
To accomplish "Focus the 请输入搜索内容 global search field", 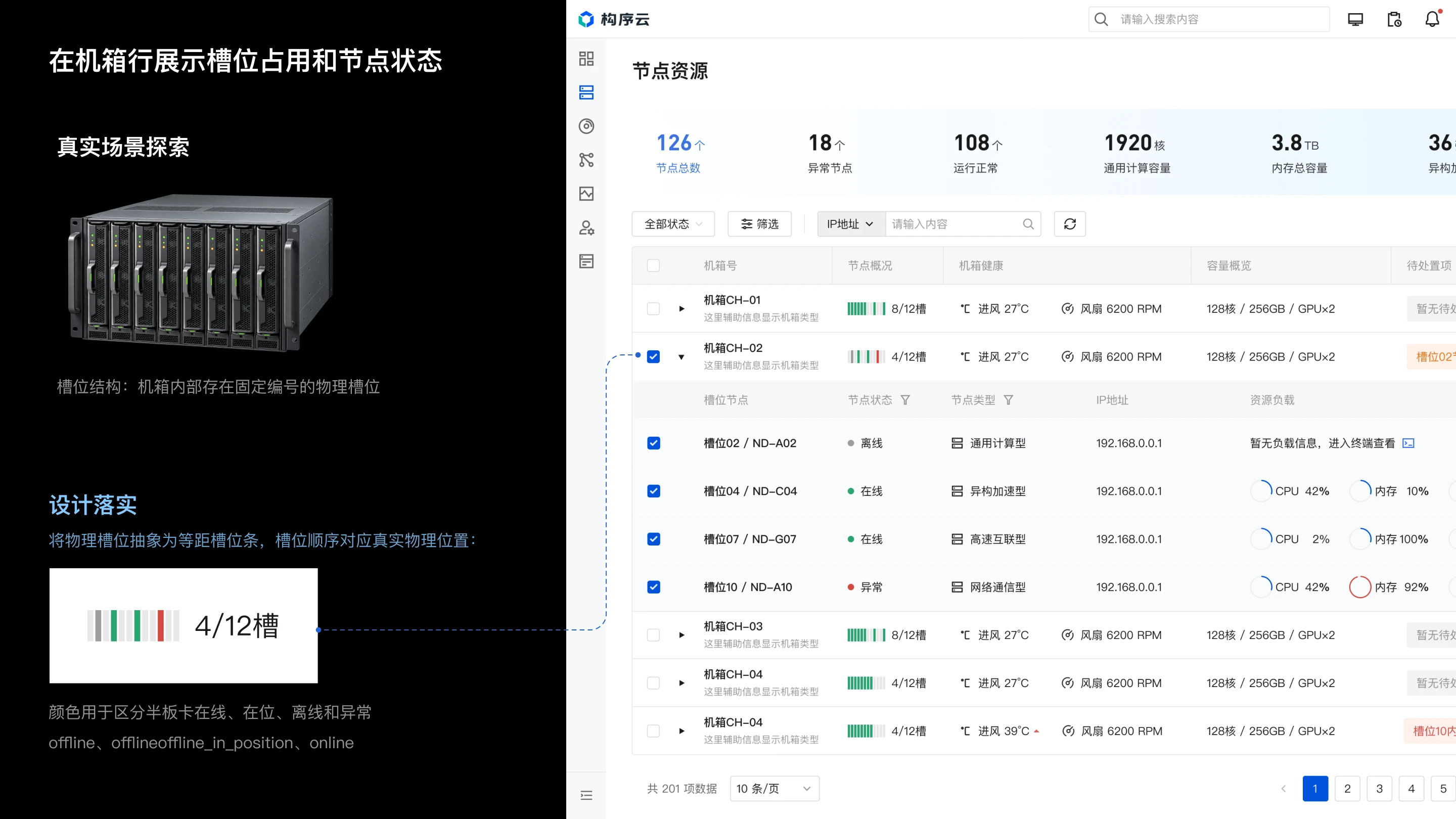I will [x=1209, y=19].
